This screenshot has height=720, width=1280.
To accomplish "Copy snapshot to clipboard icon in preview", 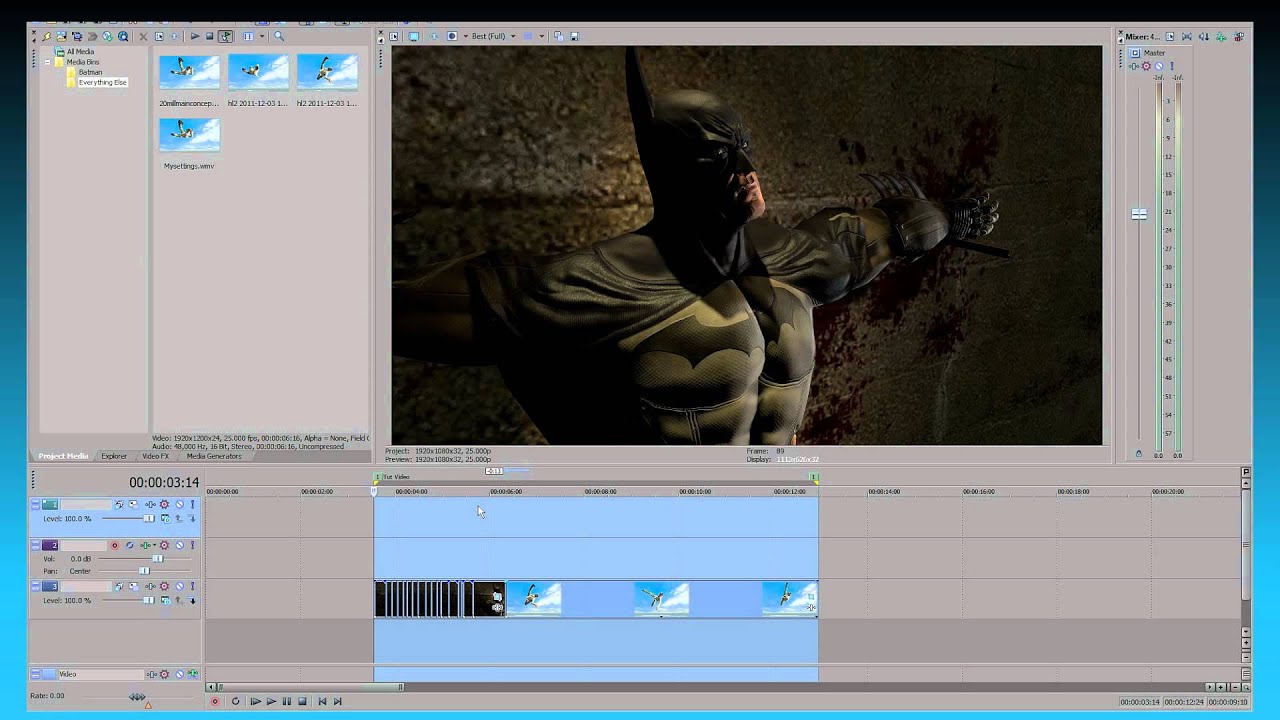I will 559,36.
